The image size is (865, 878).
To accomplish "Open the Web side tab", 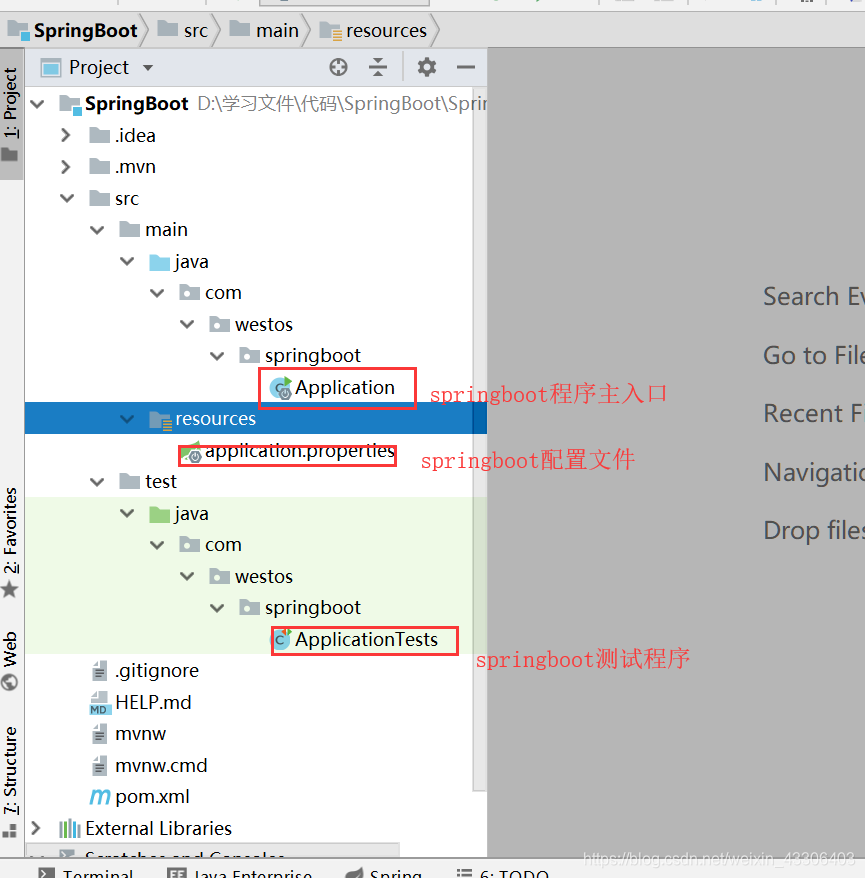I will (x=11, y=661).
